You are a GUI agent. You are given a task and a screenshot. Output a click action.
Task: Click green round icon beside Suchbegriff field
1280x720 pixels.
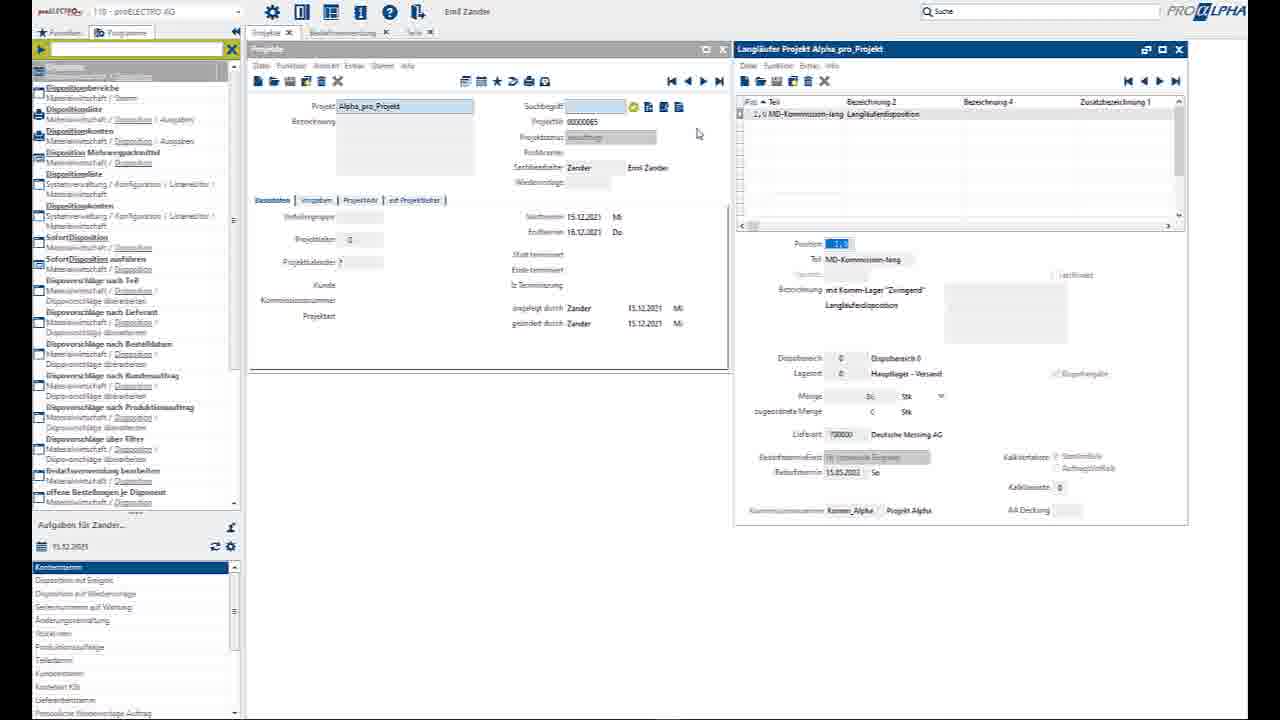(633, 107)
